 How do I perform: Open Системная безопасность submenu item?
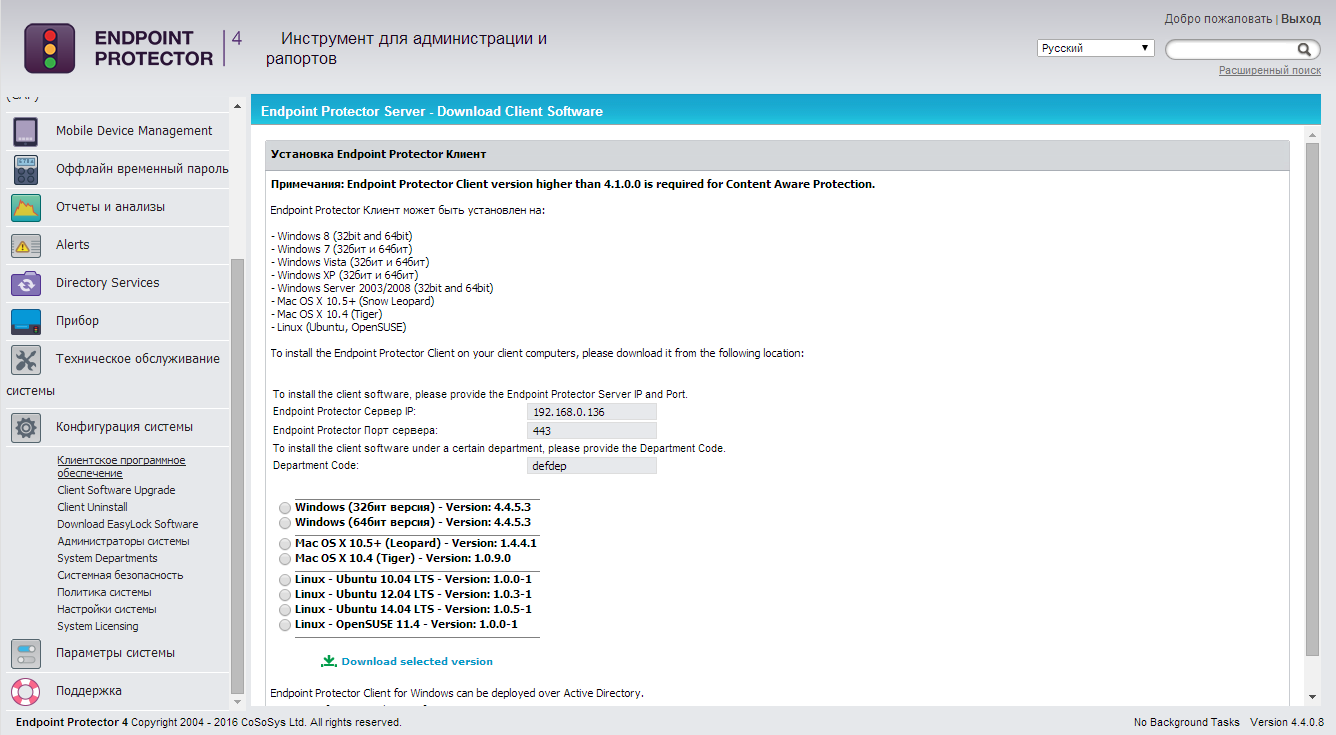120,575
